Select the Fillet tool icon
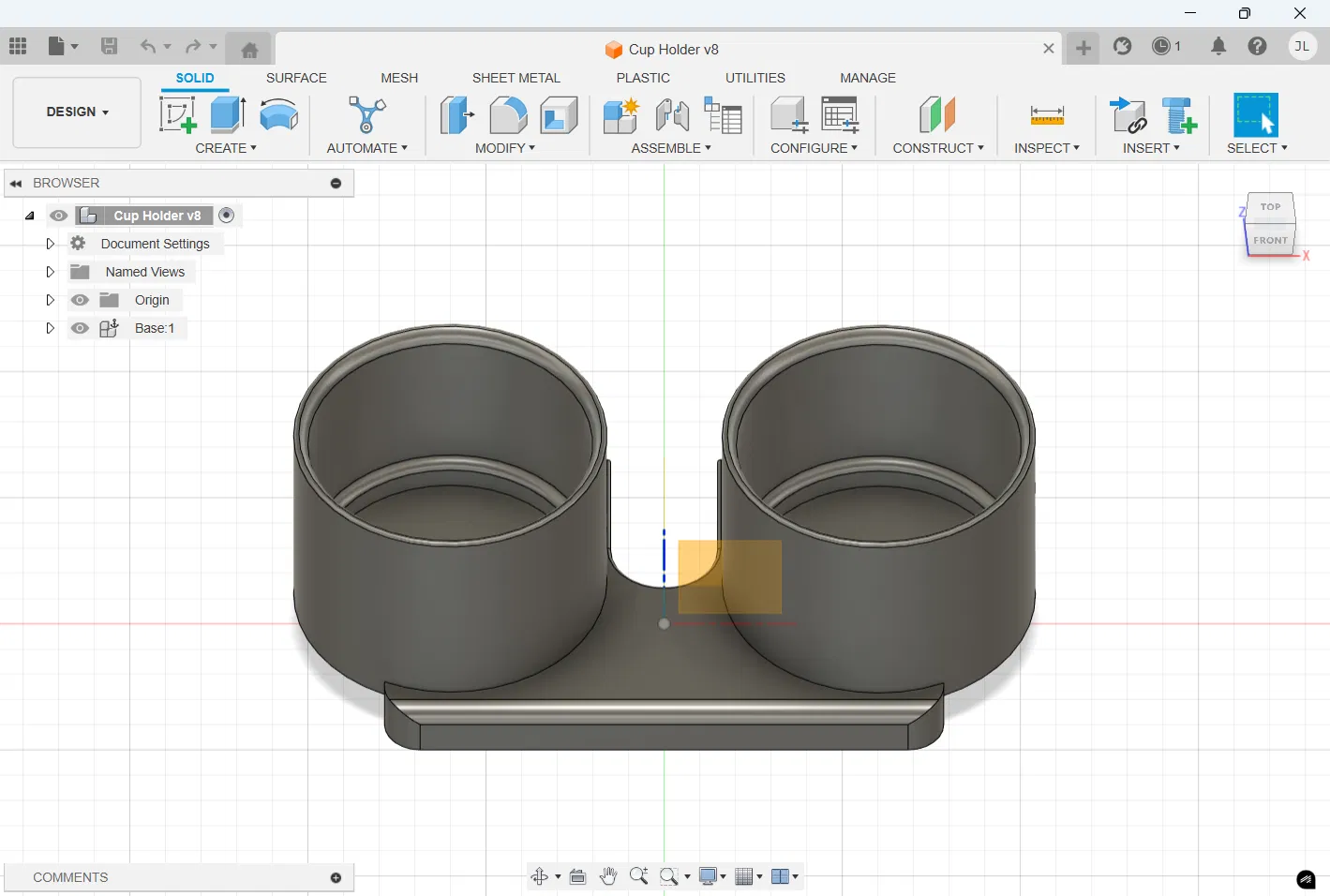The image size is (1330, 896). tap(508, 115)
